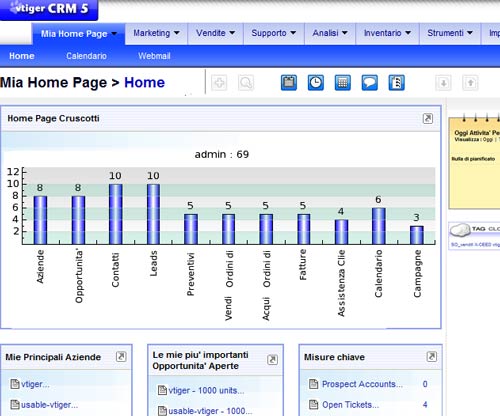
Task: Open usable-vtiger - 1000 opportunity link
Action: (x=210, y=411)
